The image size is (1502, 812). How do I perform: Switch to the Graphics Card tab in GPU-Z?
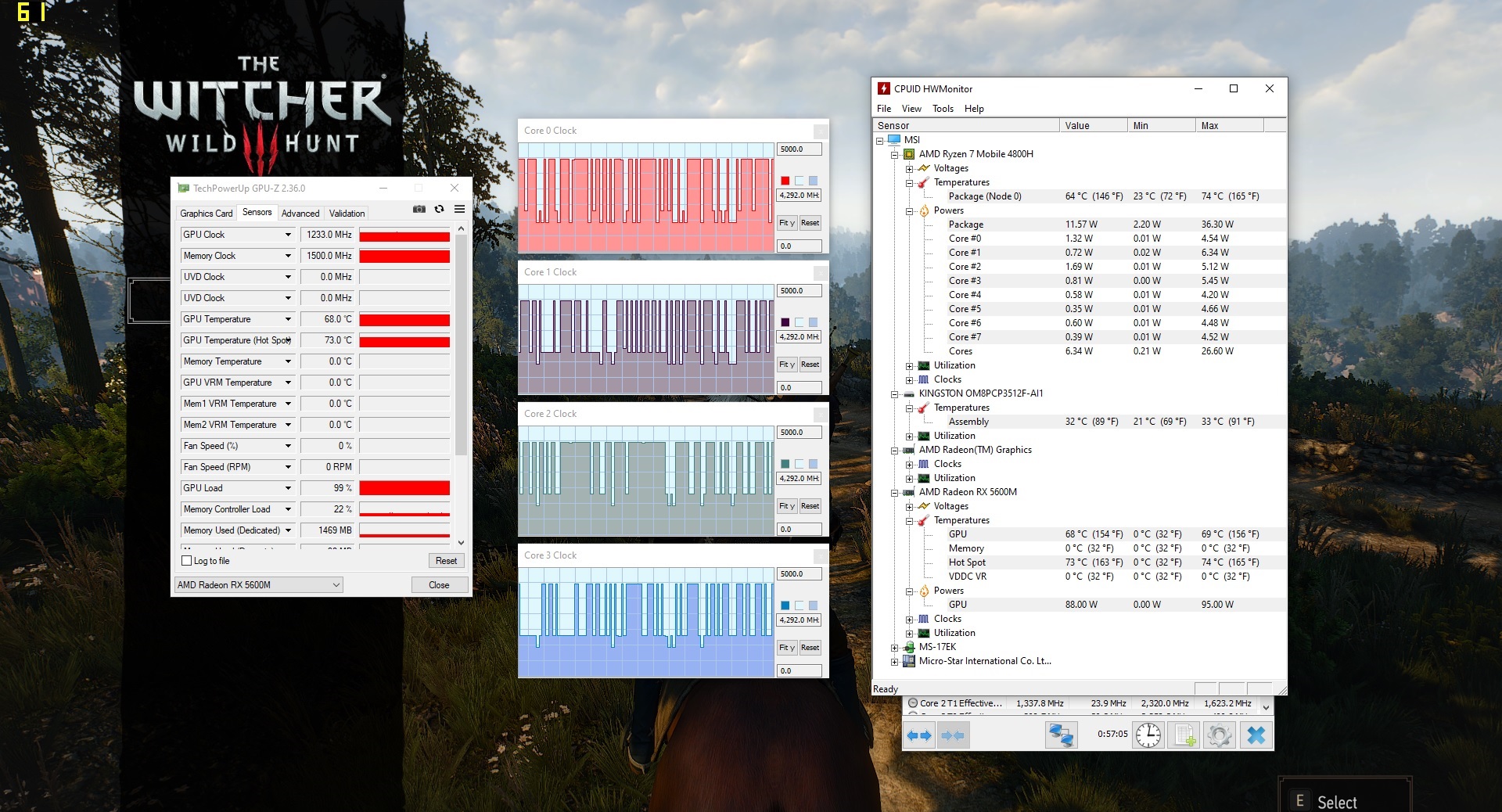coord(207,214)
